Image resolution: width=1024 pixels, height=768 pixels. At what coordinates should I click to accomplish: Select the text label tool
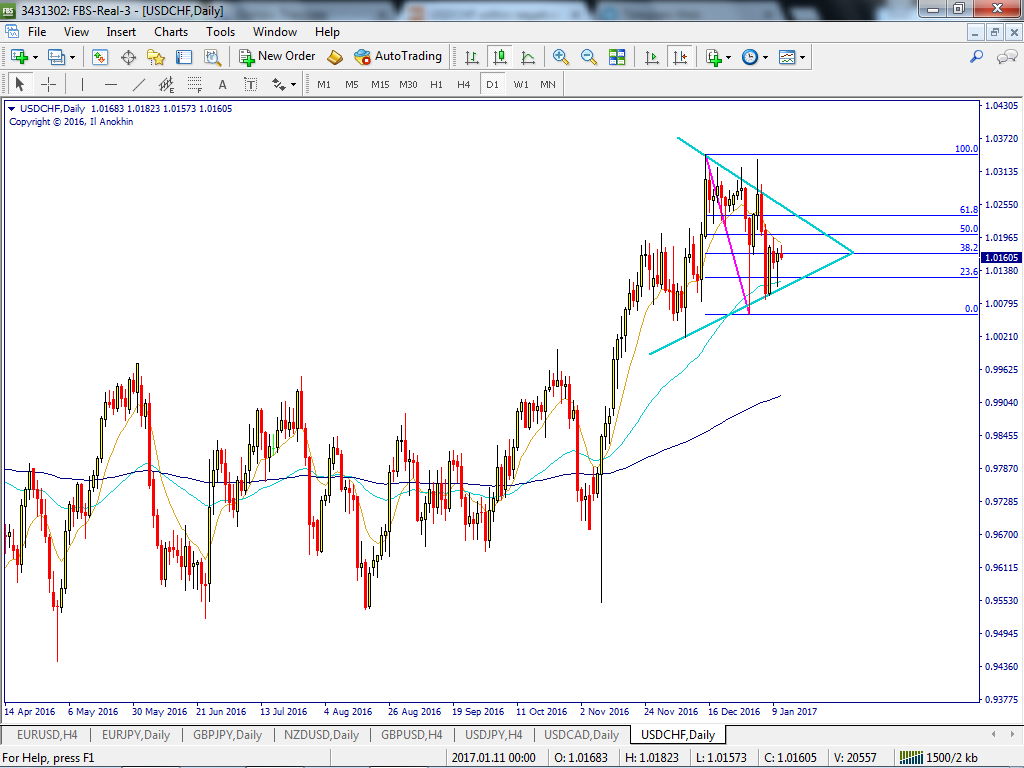click(x=250, y=84)
